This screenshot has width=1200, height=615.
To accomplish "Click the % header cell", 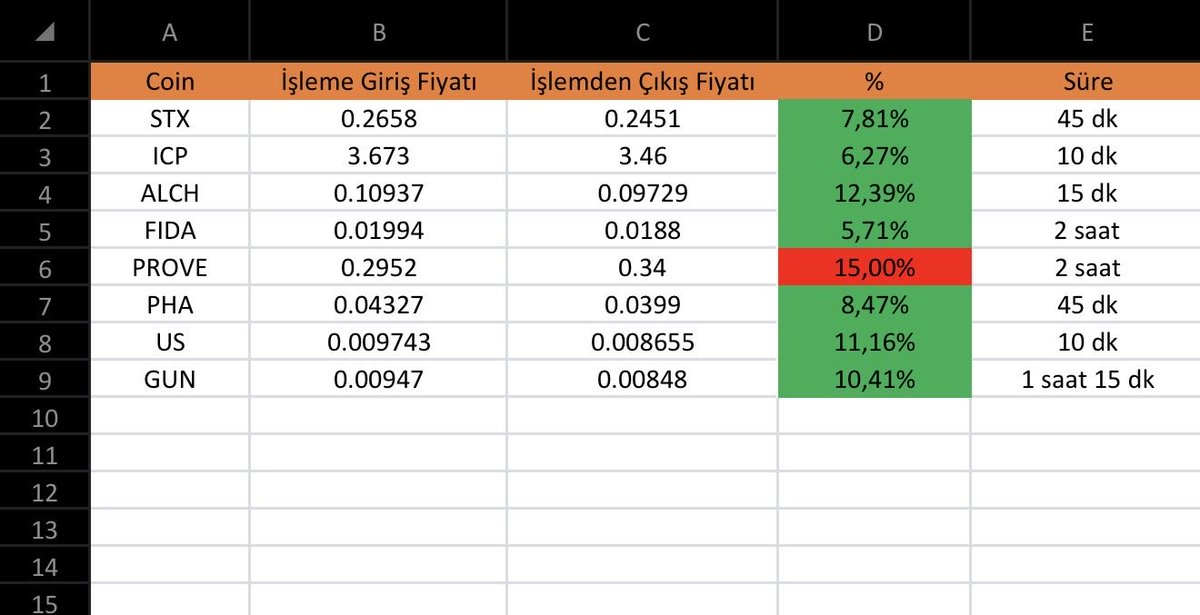I will (x=874, y=82).
